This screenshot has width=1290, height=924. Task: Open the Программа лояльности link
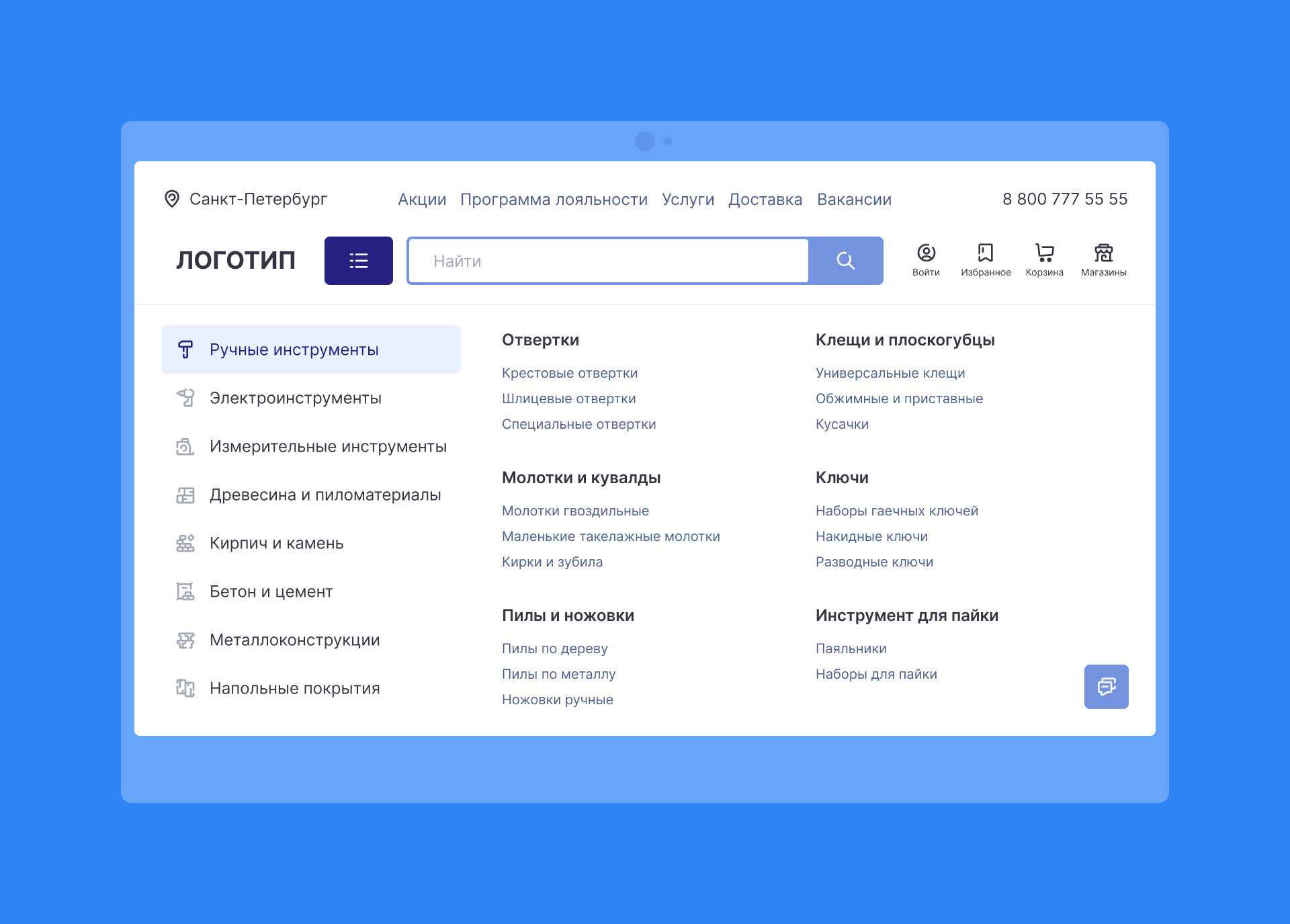tap(554, 199)
